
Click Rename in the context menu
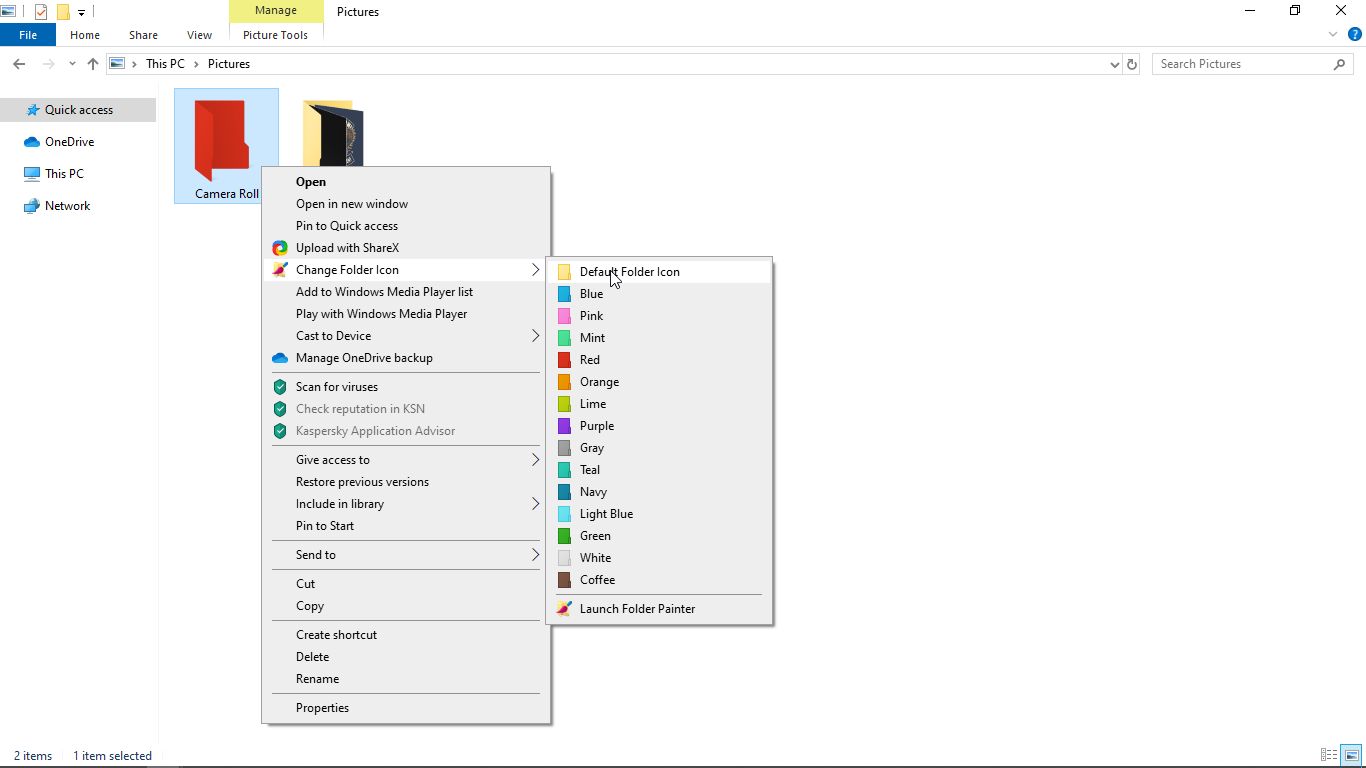point(317,679)
